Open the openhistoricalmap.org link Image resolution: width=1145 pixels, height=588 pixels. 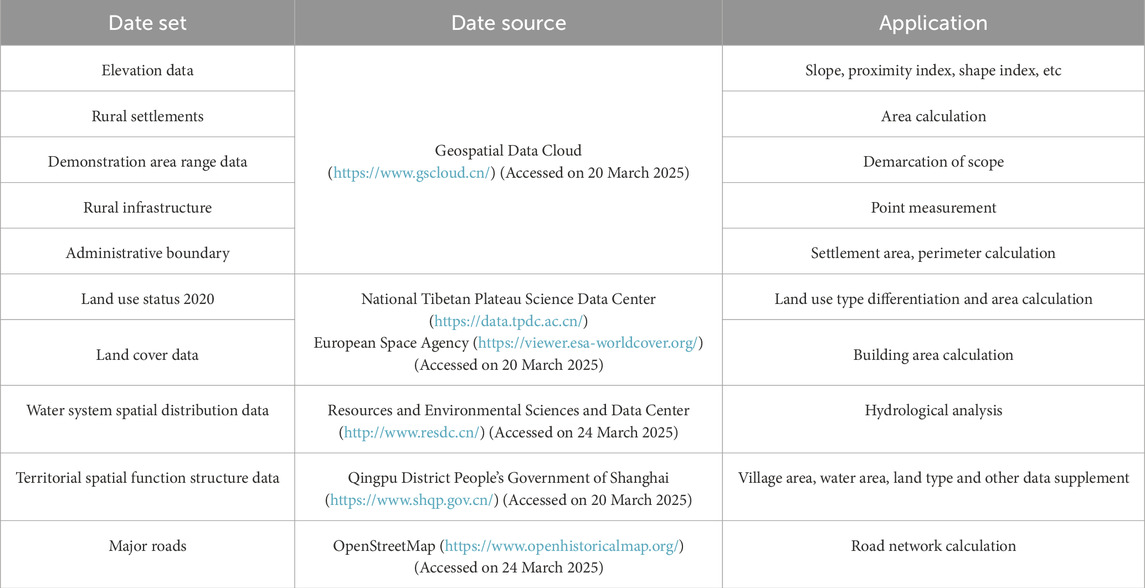click(564, 545)
